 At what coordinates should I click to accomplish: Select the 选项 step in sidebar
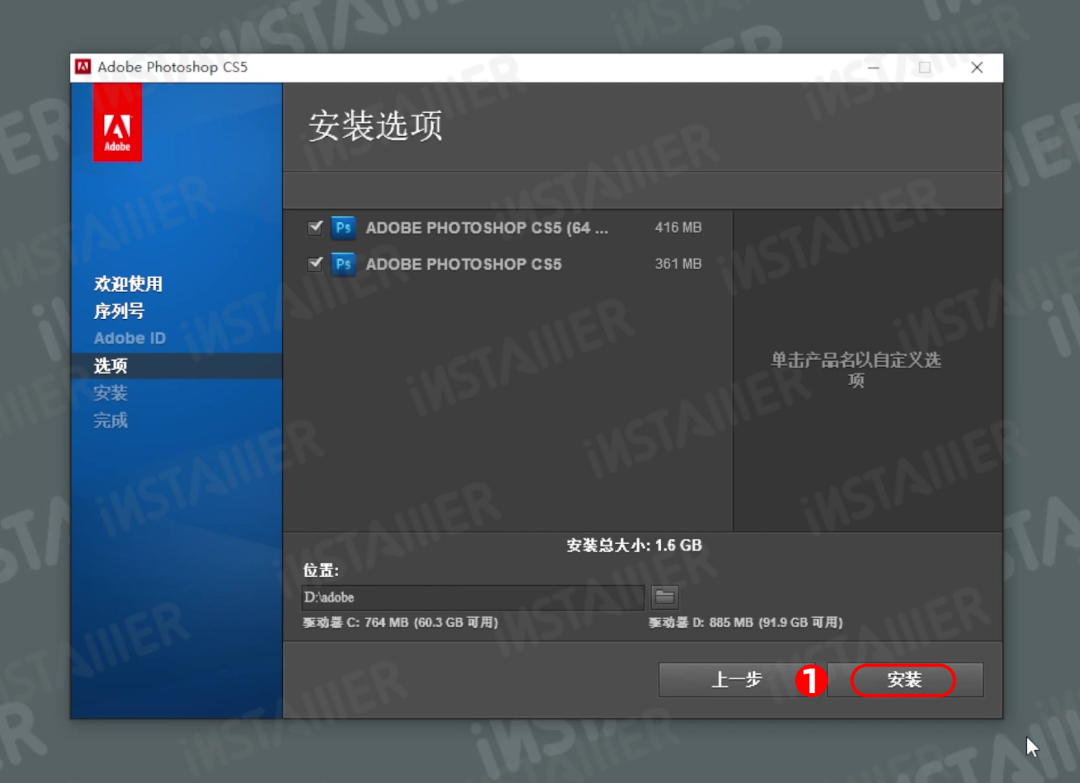point(111,366)
